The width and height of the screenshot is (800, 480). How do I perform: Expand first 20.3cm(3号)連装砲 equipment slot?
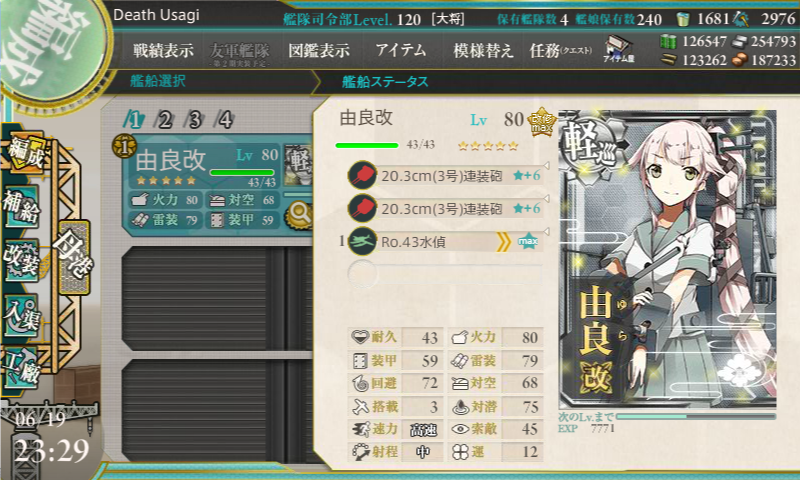446,175
